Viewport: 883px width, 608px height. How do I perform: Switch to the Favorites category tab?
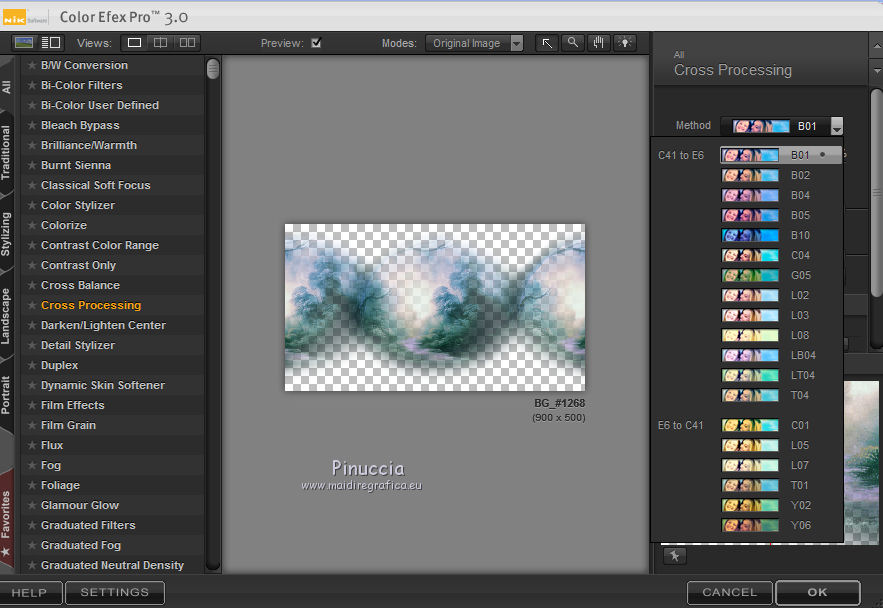pyautogui.click(x=6, y=522)
